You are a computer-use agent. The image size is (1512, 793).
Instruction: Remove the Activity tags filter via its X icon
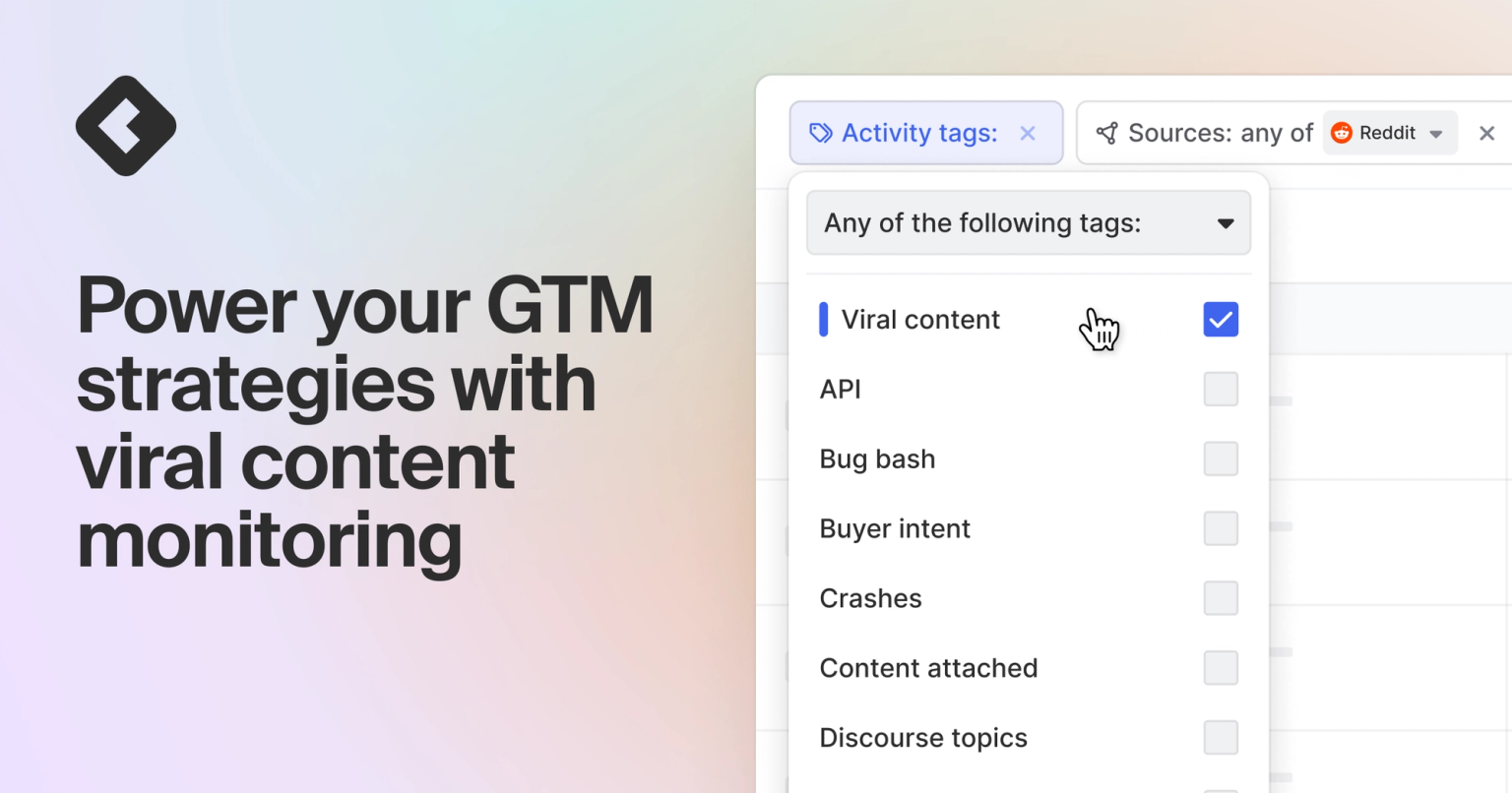pos(1028,133)
